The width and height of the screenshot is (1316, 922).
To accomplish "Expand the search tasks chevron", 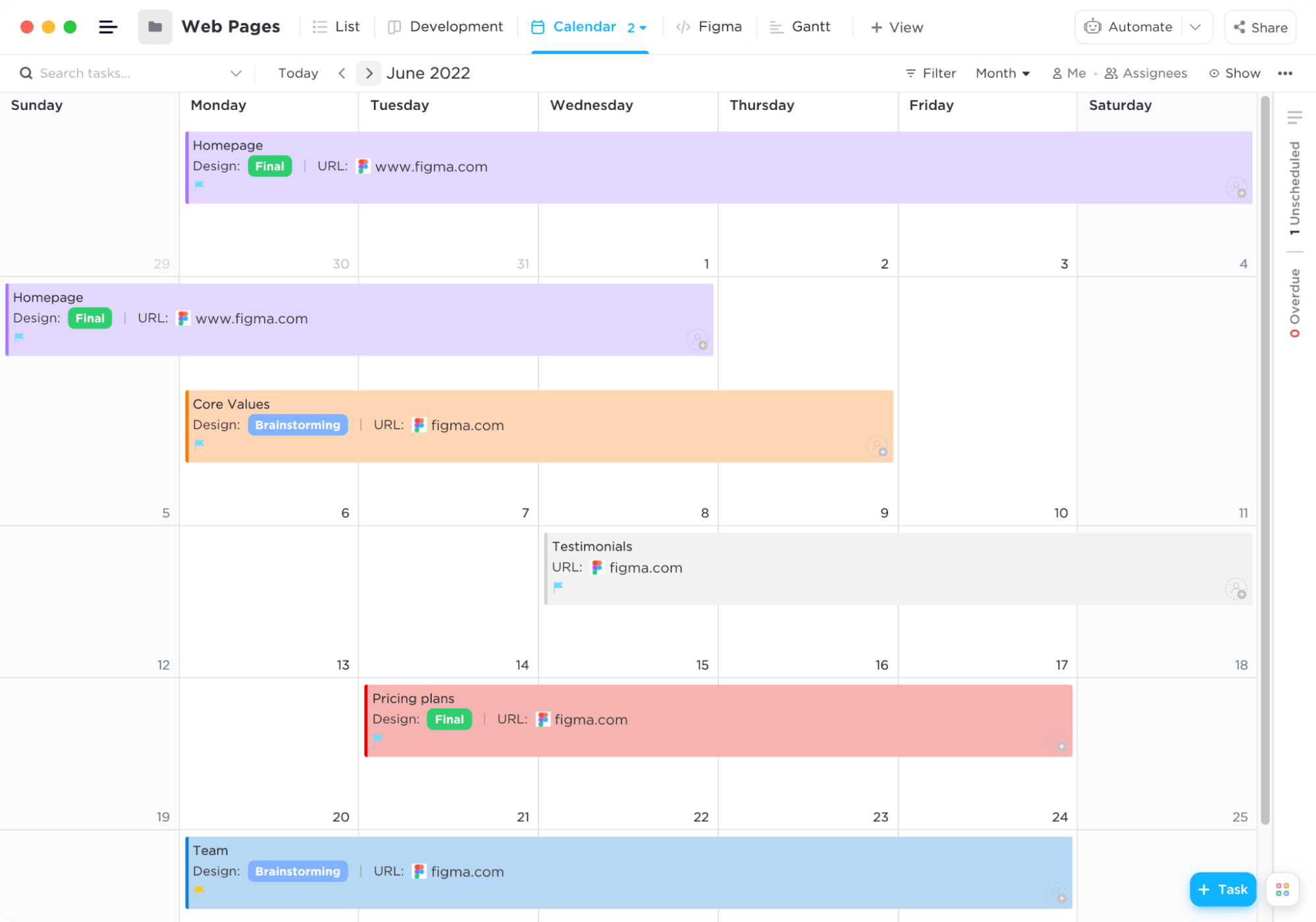I will 236,73.
